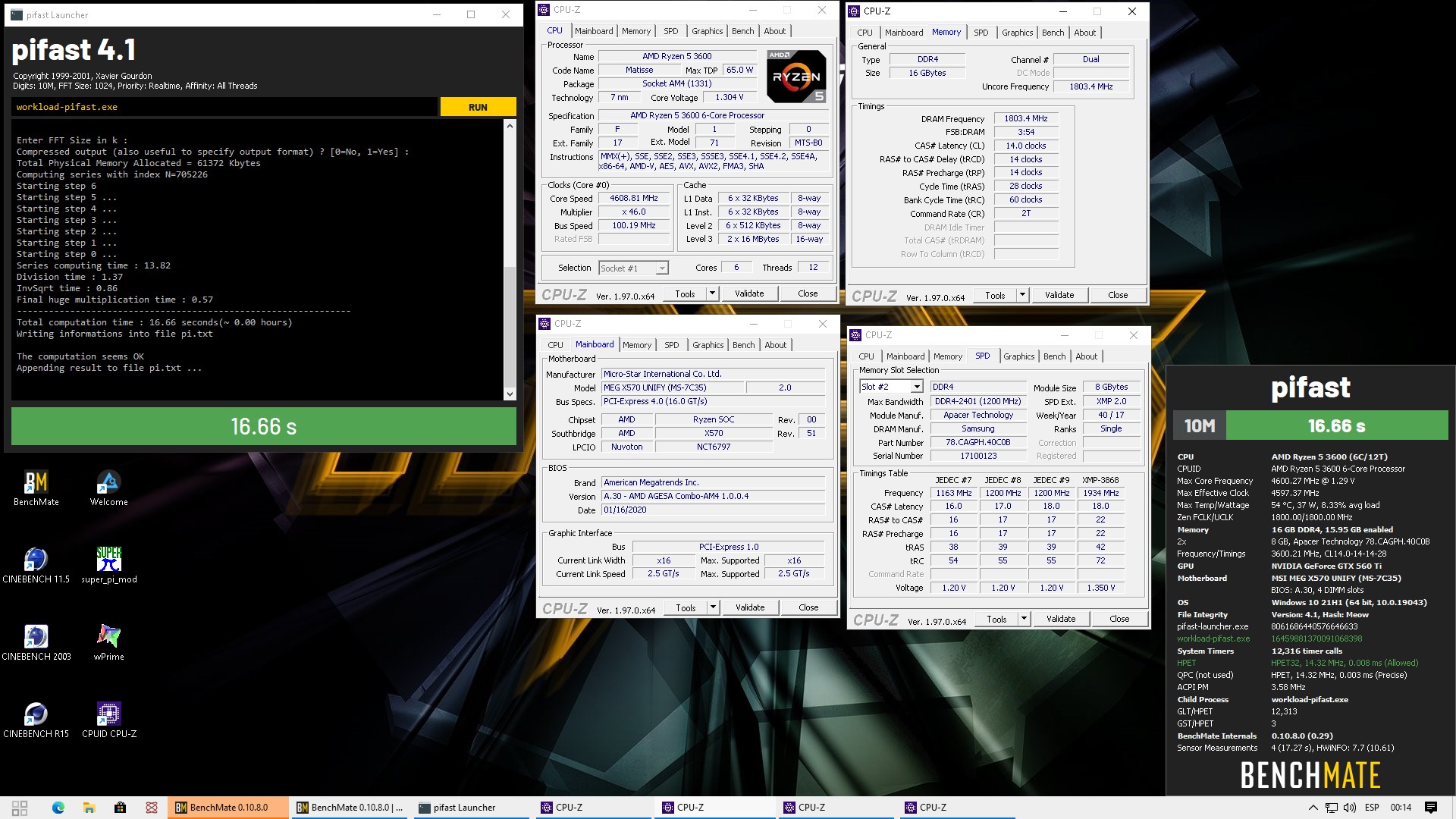The height and width of the screenshot is (819, 1456).
Task: Open Microsoft Store from the taskbar
Action: pos(120,808)
